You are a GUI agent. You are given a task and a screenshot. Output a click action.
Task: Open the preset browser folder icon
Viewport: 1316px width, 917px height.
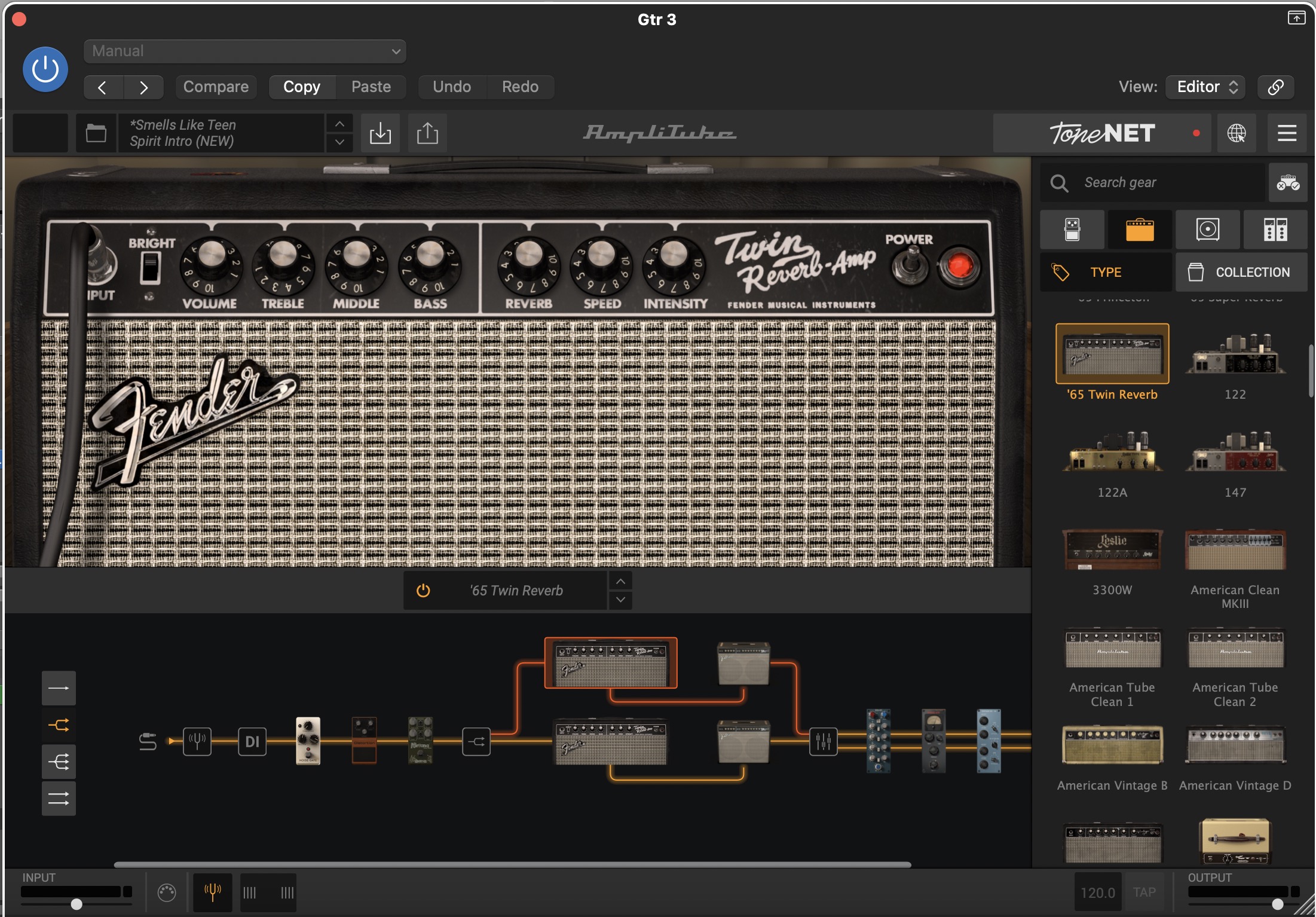96,133
